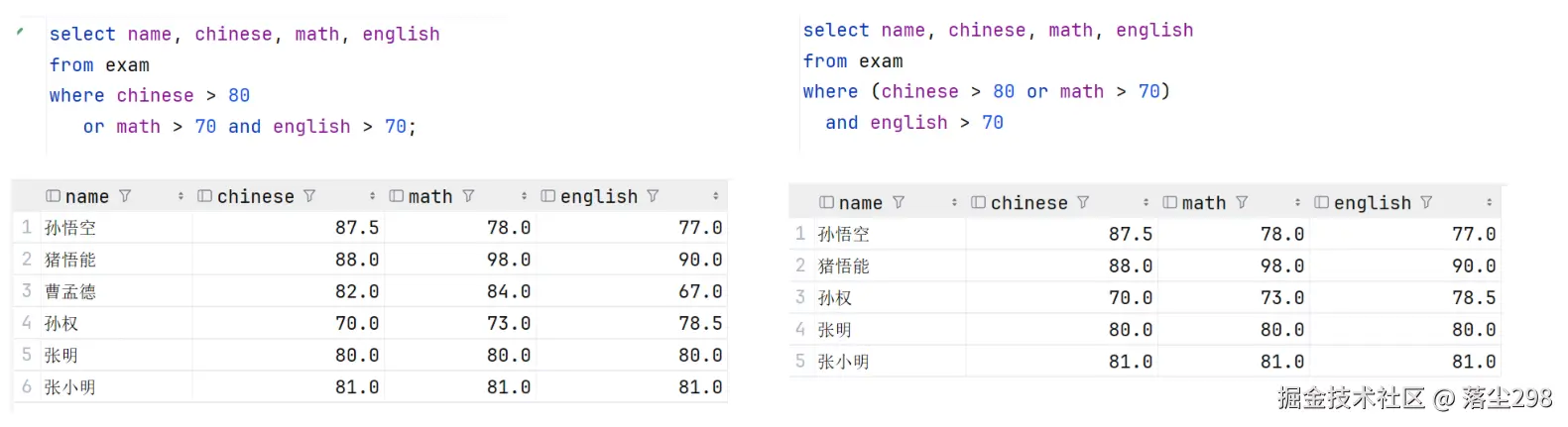The width and height of the screenshot is (1568, 427).
Task: Toggle sort arrows on left table's name column
Action: 181,196
